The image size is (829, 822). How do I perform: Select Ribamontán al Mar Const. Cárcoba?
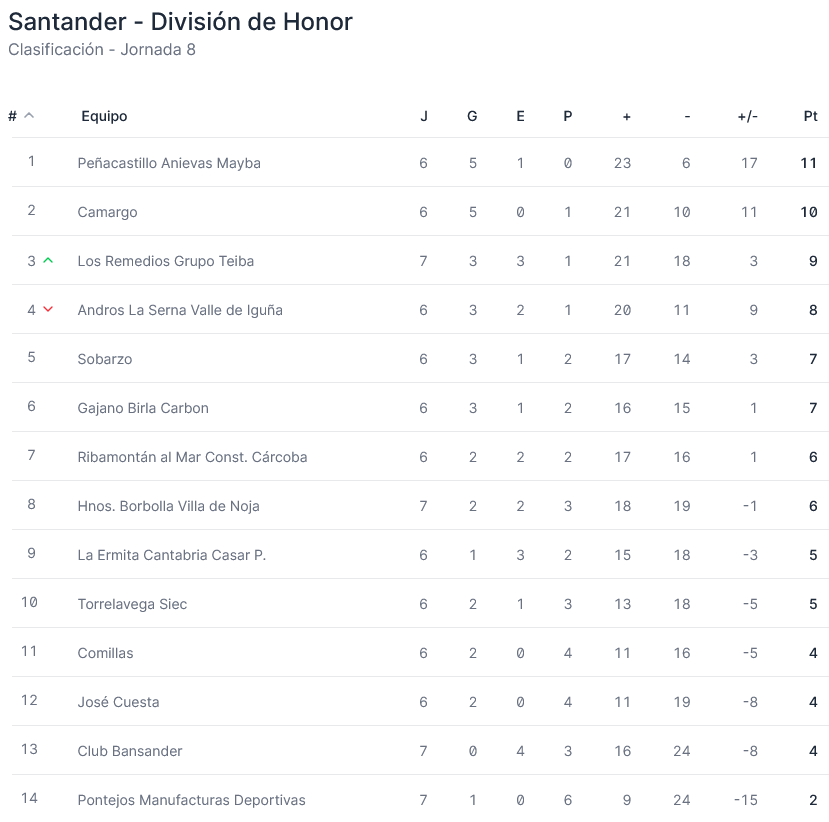(x=192, y=457)
